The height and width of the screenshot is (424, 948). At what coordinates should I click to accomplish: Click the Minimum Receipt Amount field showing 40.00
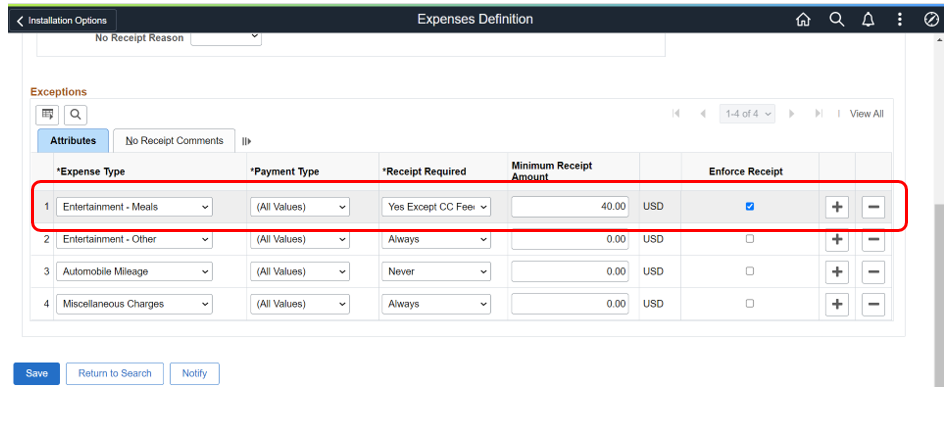coord(571,207)
